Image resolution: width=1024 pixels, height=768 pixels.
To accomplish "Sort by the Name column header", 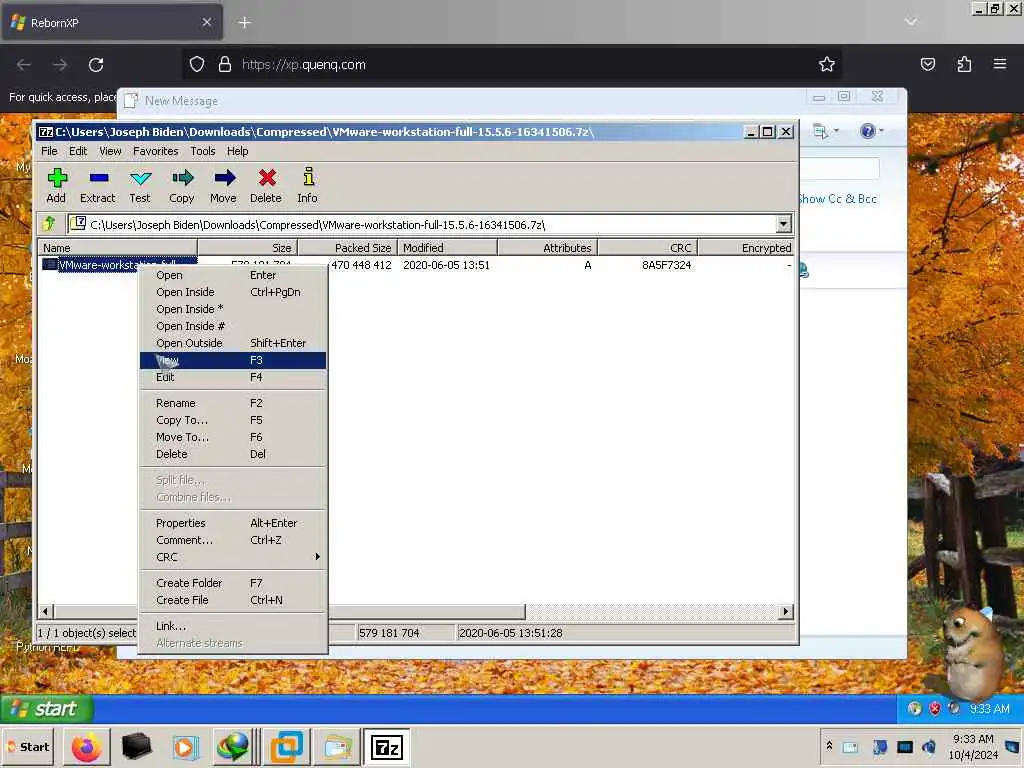I will click(x=118, y=248).
